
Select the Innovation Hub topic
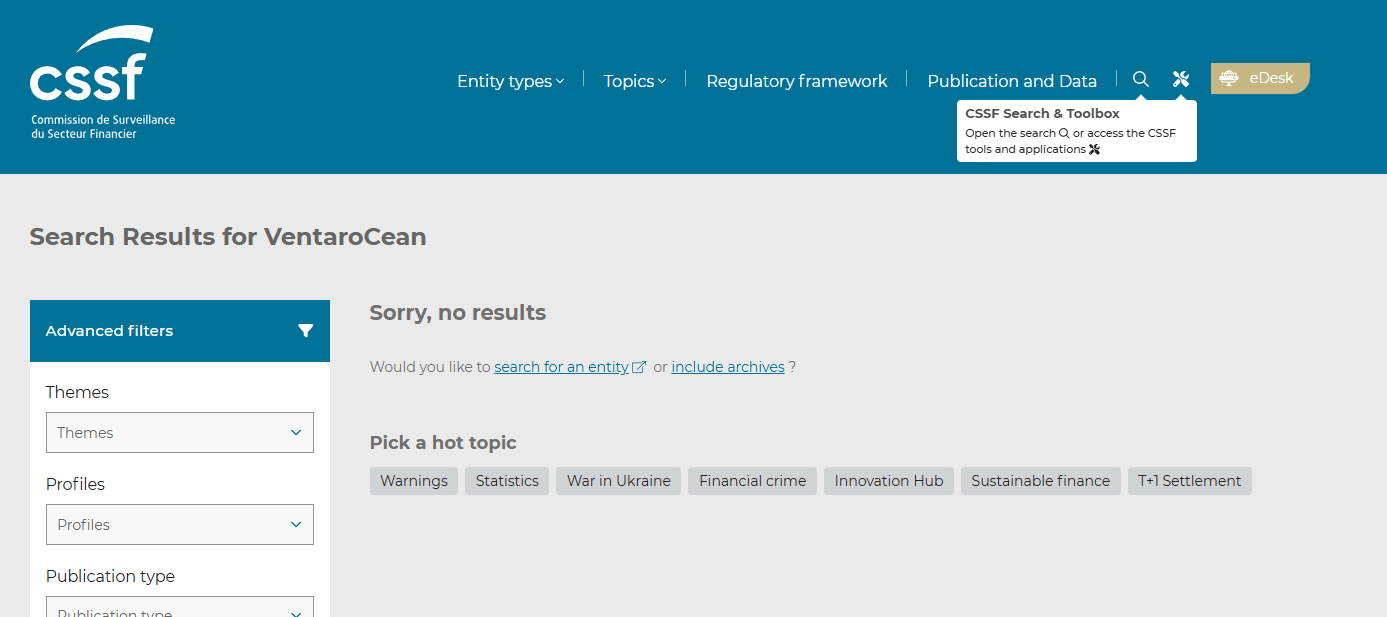pyautogui.click(x=889, y=481)
